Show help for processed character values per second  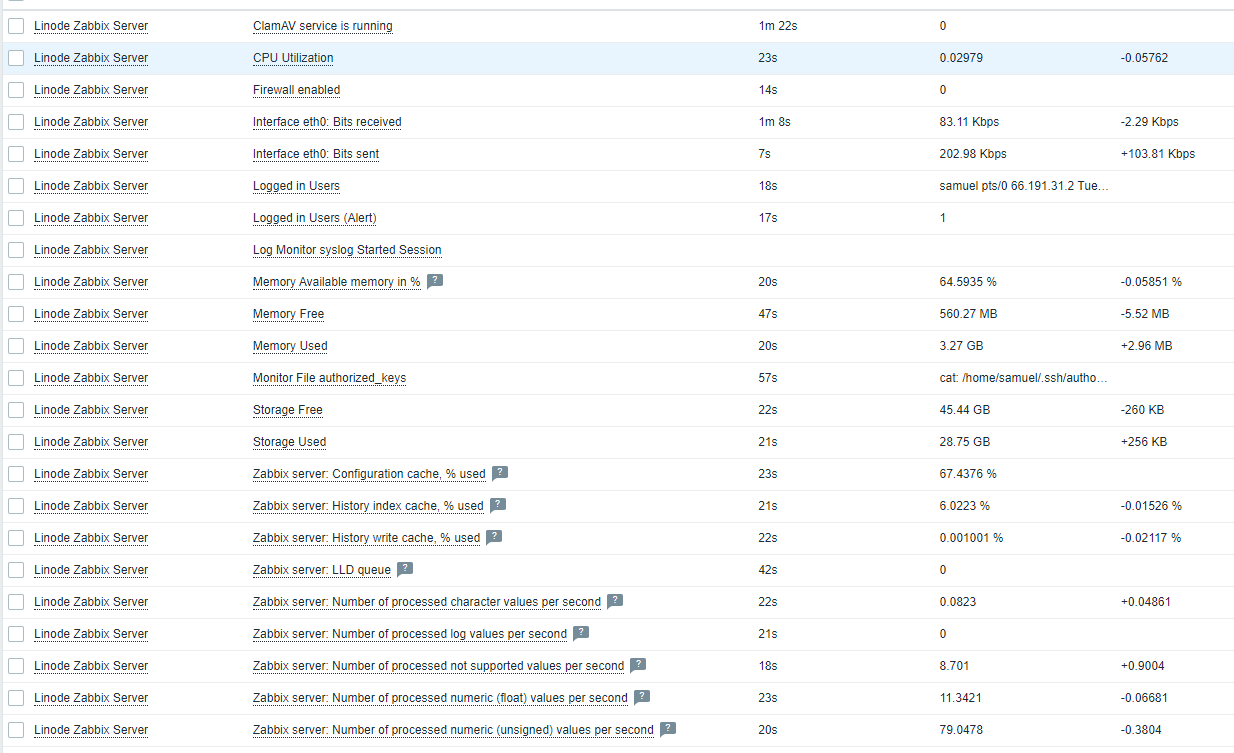click(x=615, y=601)
